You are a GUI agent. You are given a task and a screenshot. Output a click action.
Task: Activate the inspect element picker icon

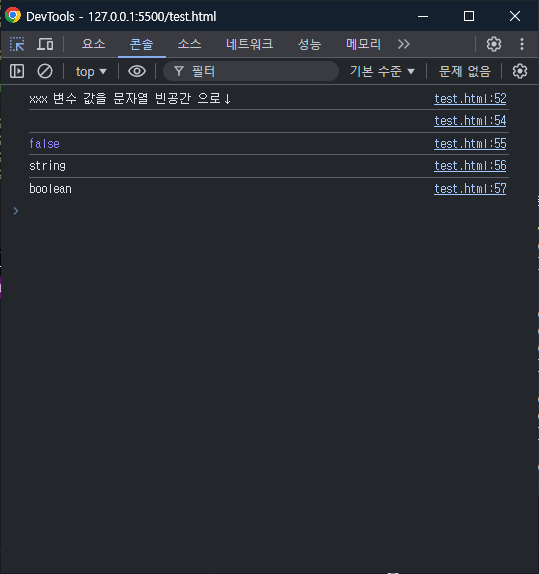(17, 44)
